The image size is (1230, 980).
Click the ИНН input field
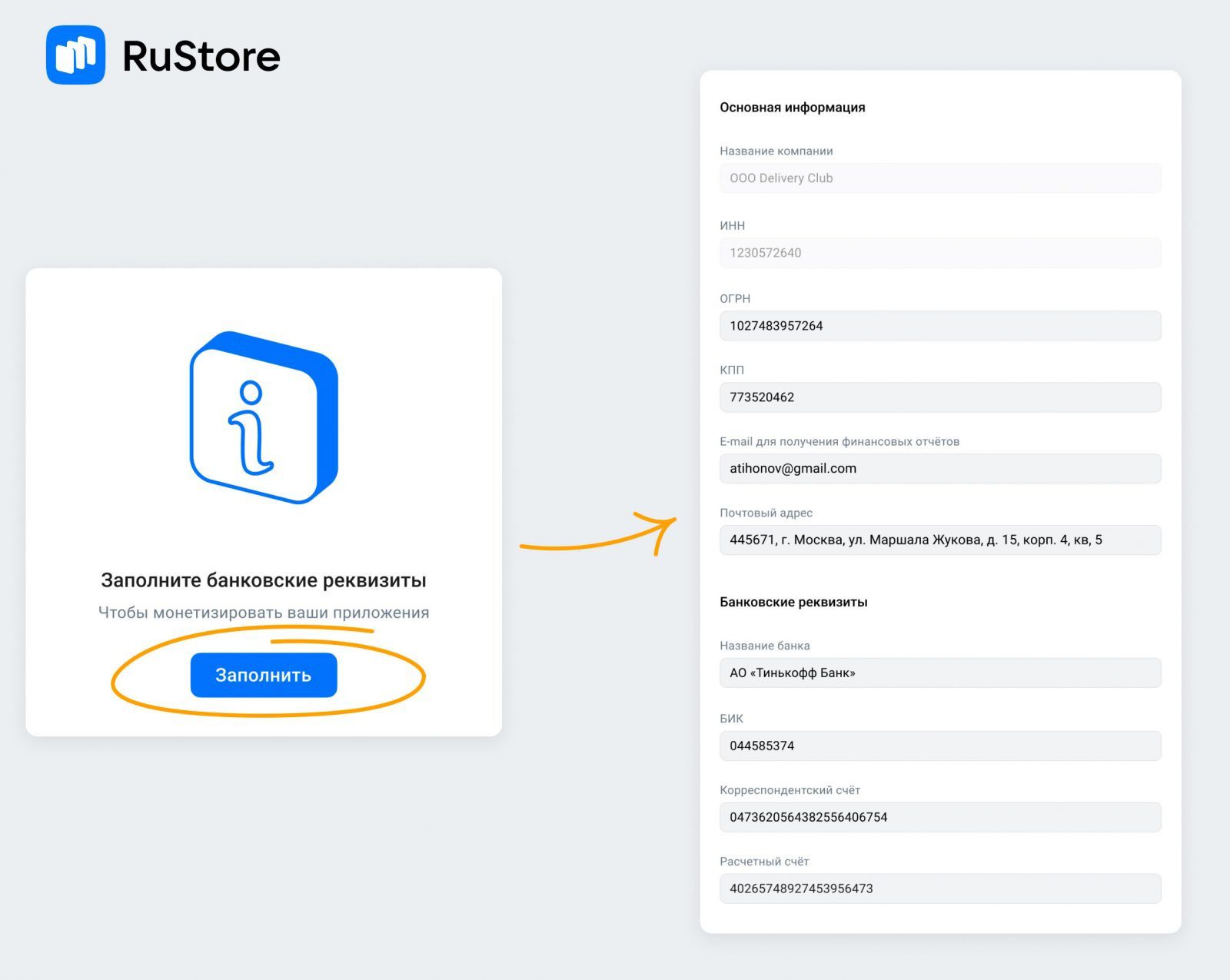pos(940,253)
